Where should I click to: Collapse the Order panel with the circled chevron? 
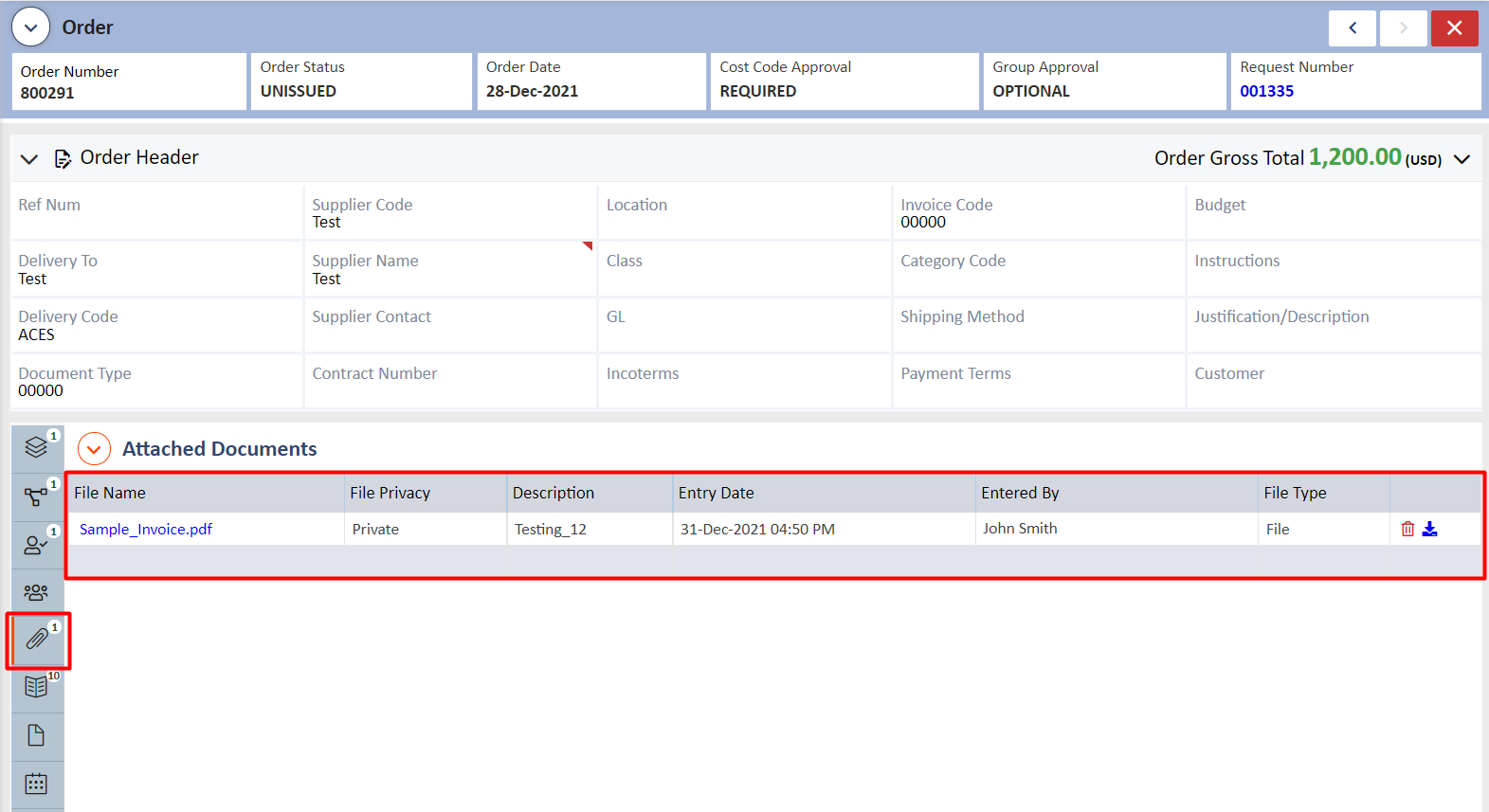point(30,27)
